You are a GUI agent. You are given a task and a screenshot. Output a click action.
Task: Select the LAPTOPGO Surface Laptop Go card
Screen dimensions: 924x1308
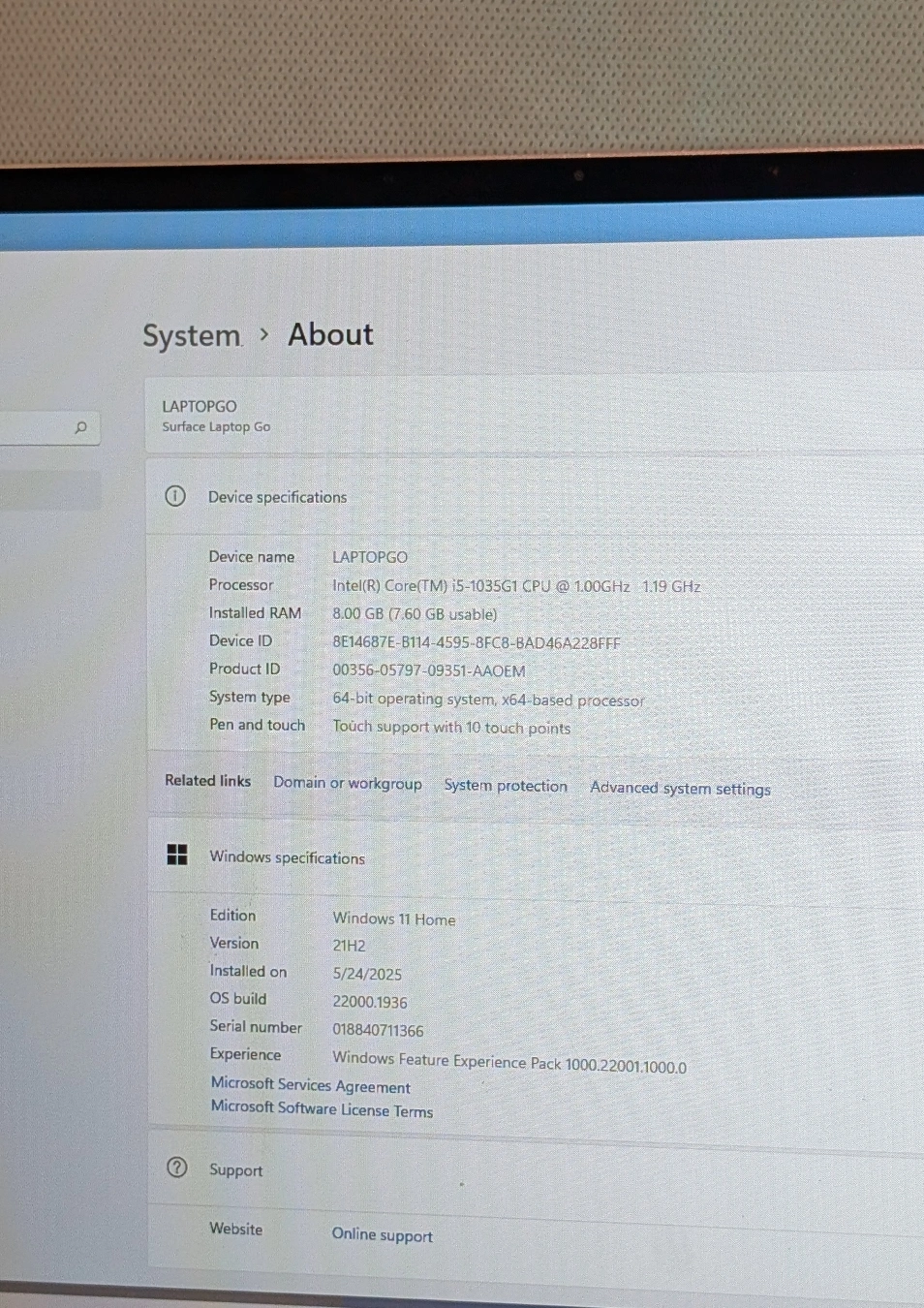coord(535,416)
